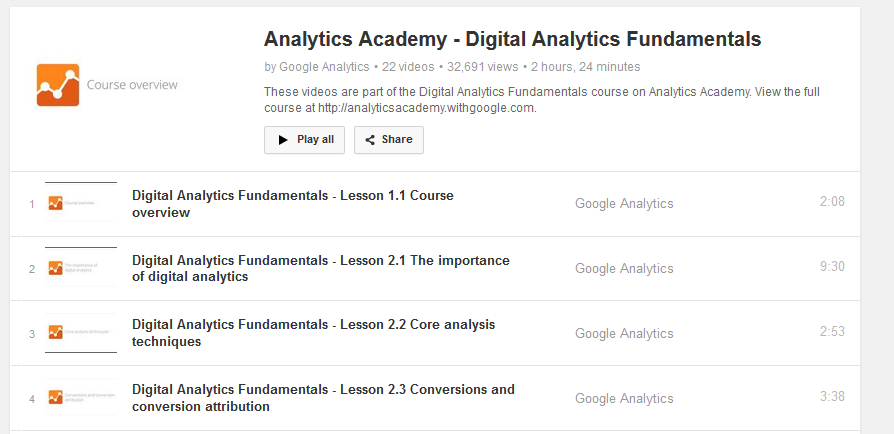894x434 pixels.
Task: Open Google Analytics channel for Lesson 2.2
Action: click(x=624, y=333)
